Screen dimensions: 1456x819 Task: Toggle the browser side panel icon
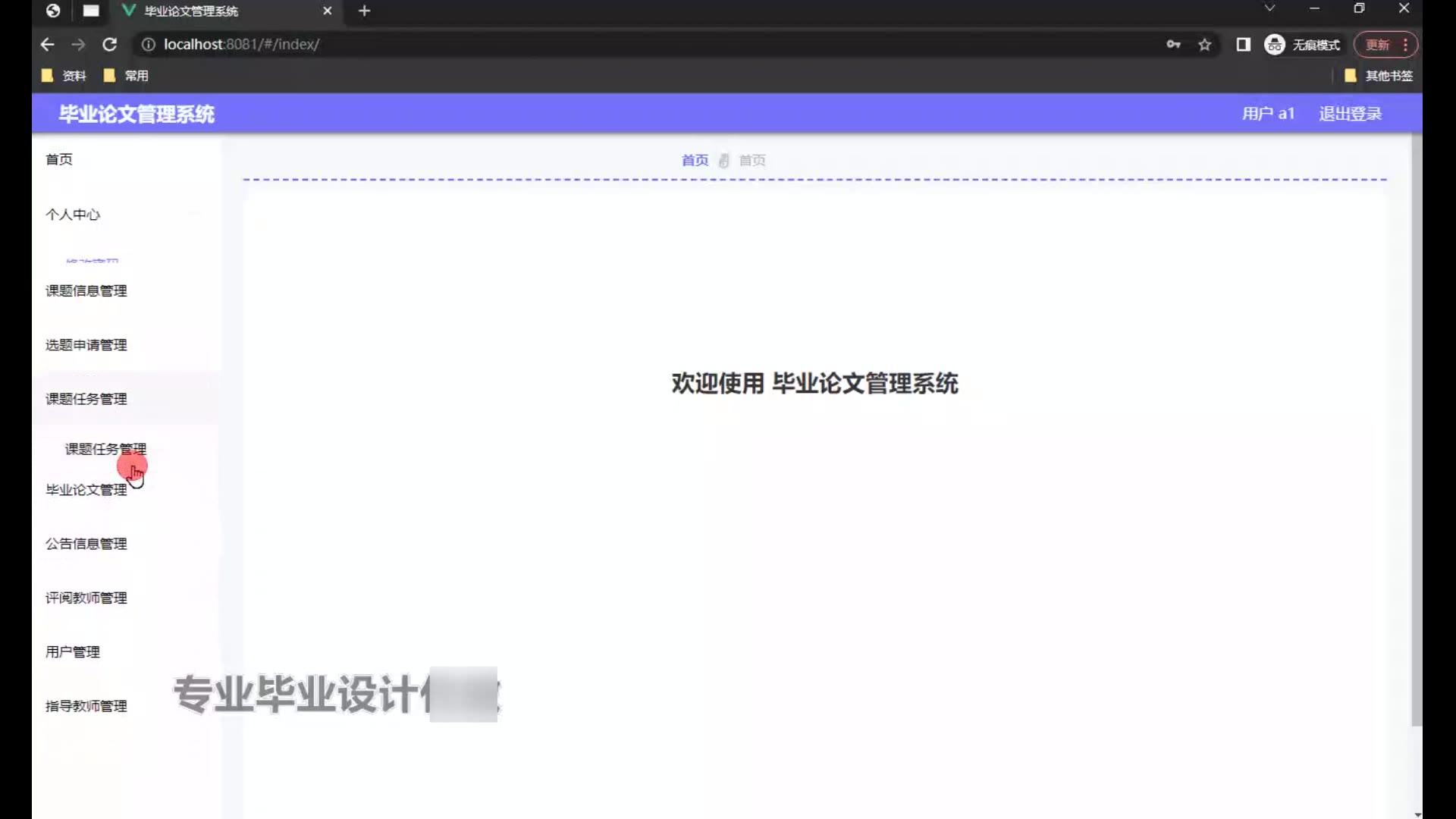1243,45
